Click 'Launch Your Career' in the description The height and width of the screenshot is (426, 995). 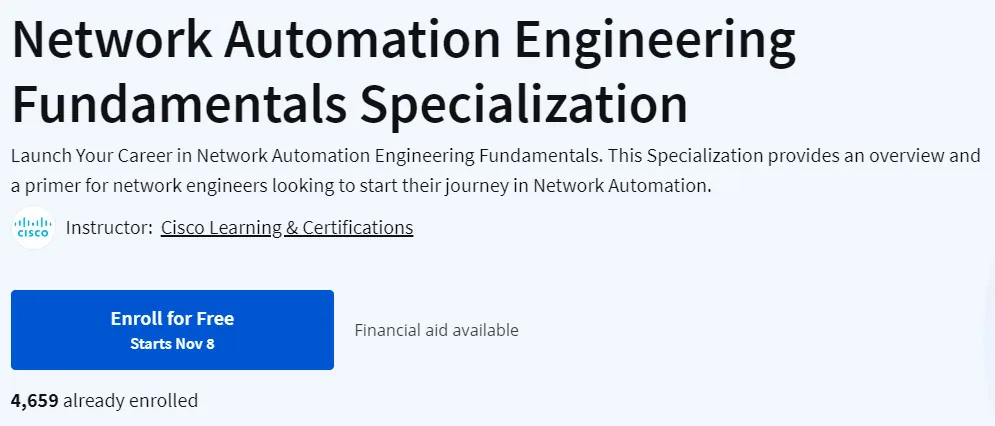101,155
